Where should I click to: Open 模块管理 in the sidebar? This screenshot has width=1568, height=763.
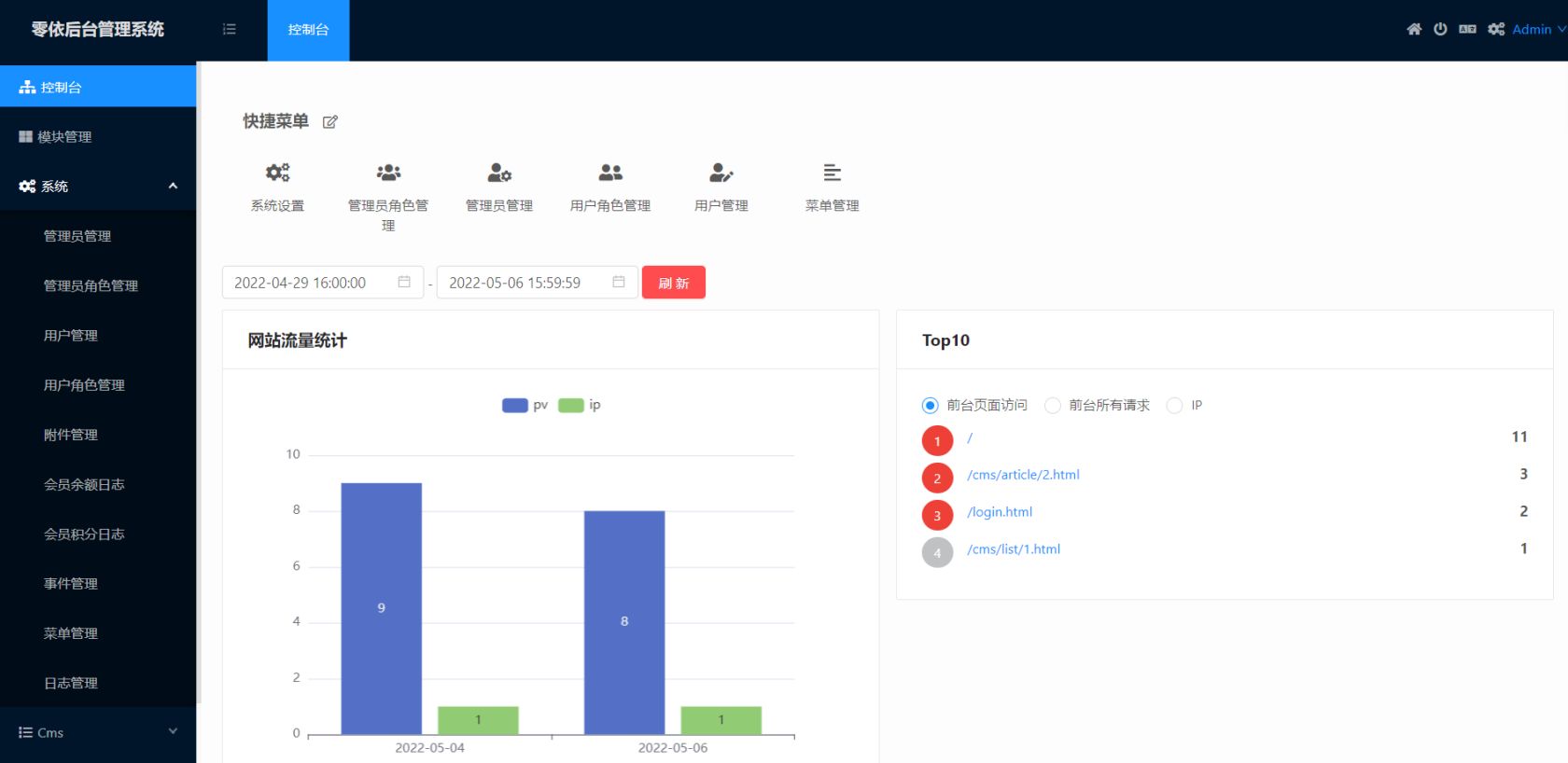[x=98, y=136]
